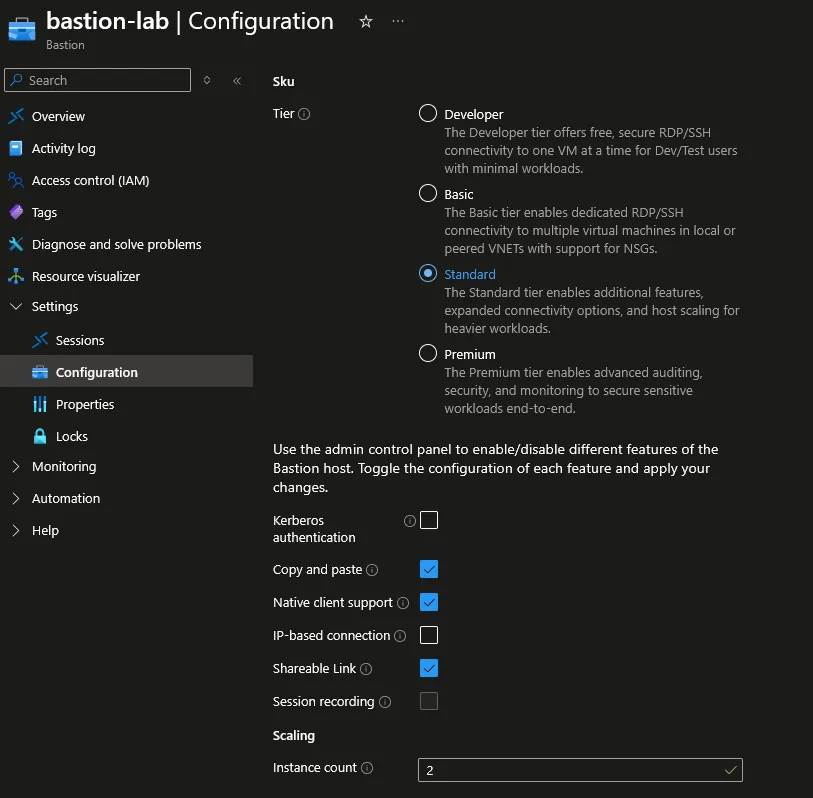Click the Copy and paste info icon
This screenshot has height=798, width=813.
[372, 570]
